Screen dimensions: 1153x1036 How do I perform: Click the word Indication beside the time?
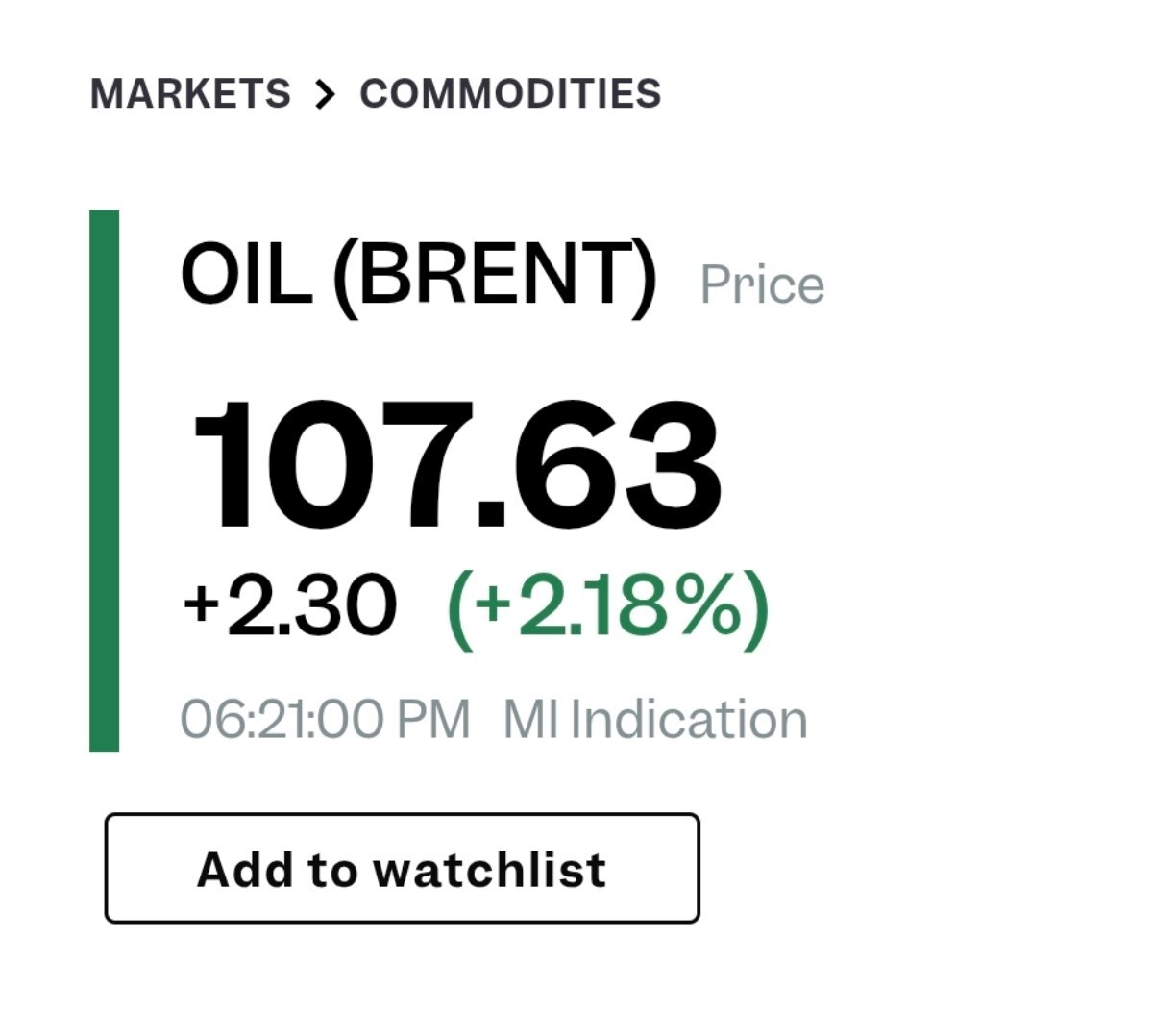(688, 720)
